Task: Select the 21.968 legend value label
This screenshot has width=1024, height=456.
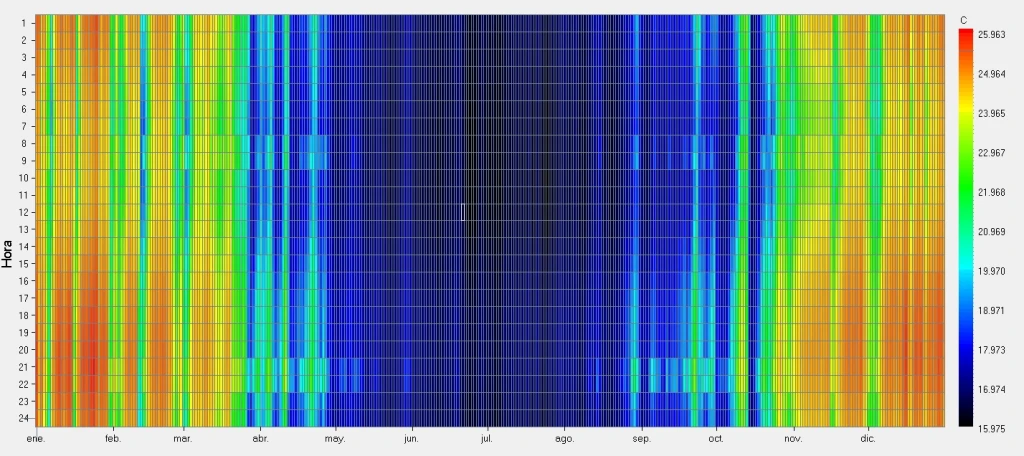Action: tap(990, 192)
